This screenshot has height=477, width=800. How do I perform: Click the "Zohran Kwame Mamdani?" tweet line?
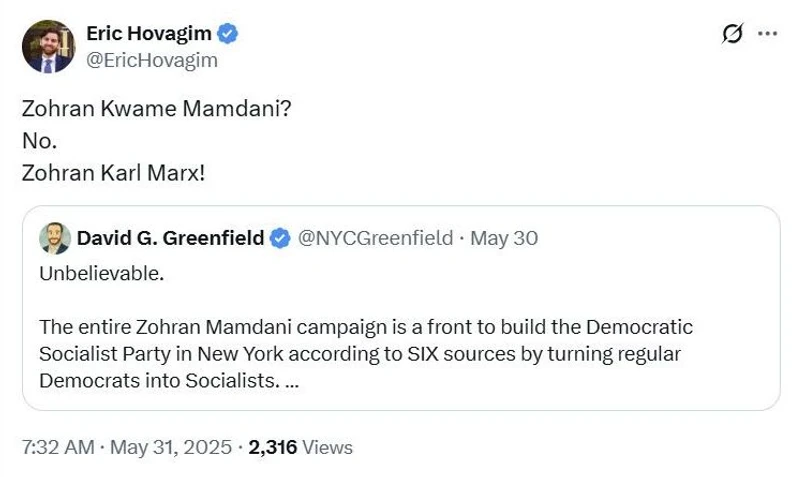155,110
